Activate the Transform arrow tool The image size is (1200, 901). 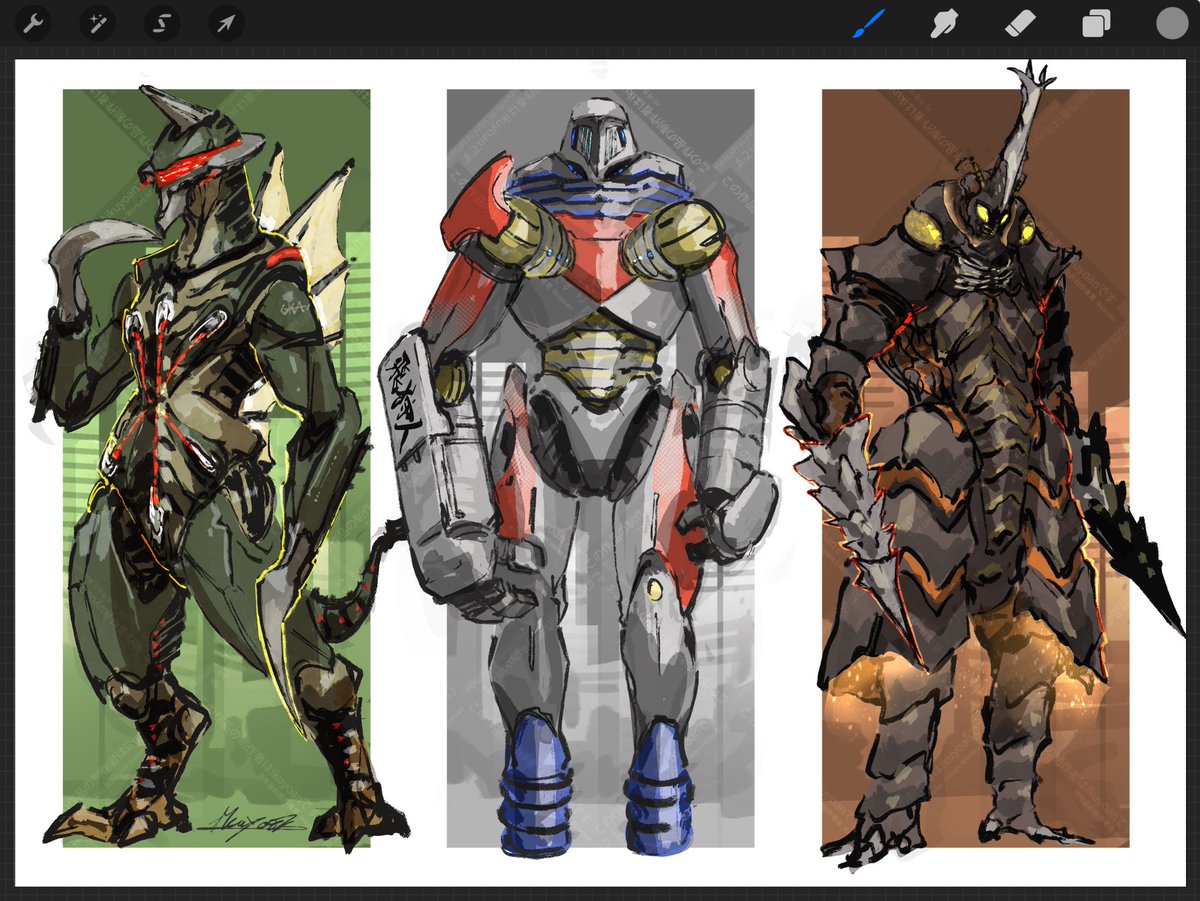pos(226,23)
